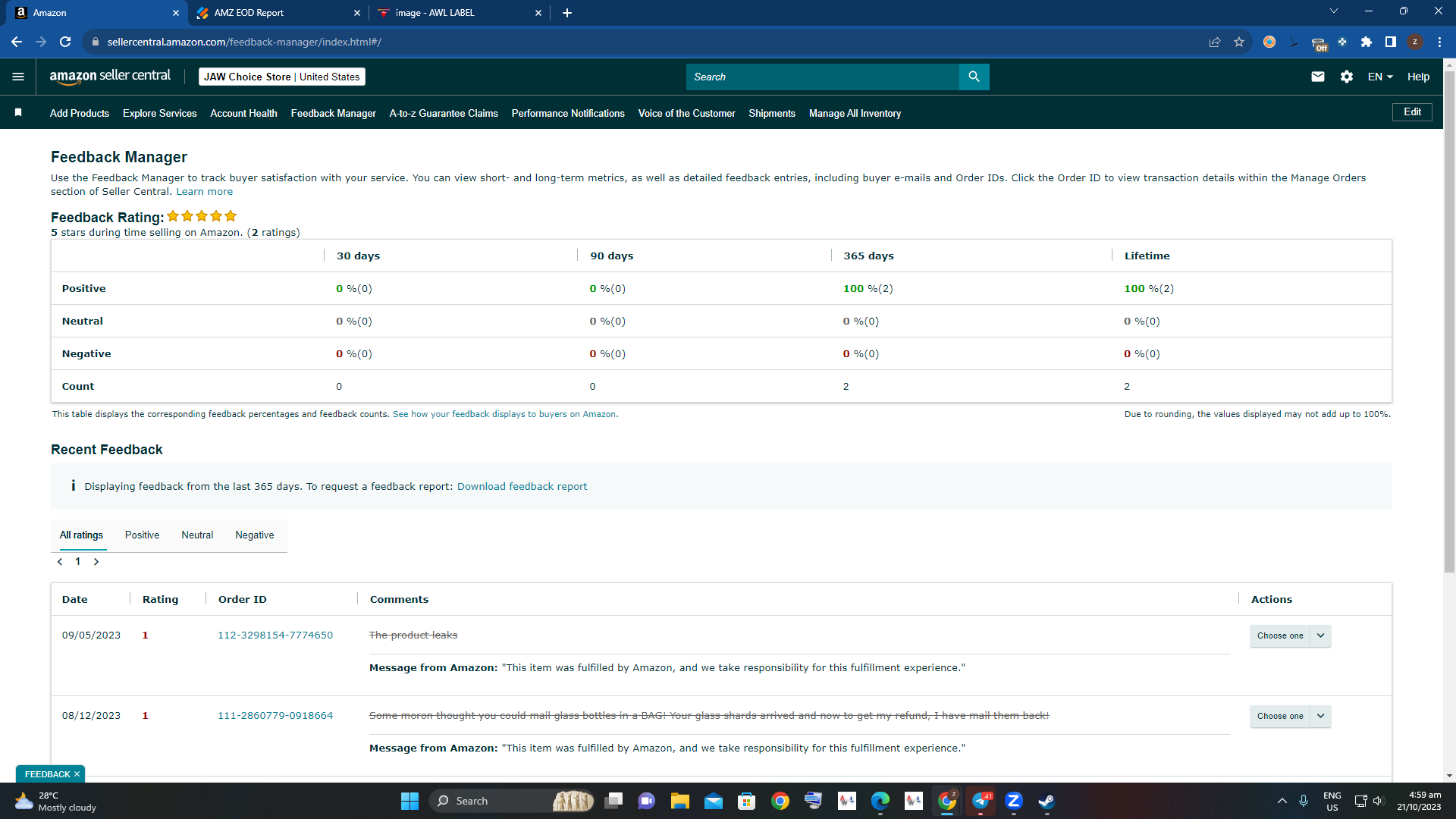The height and width of the screenshot is (819, 1456).
Task: Open A-to-z Guarantee Claims page
Action: tap(444, 113)
